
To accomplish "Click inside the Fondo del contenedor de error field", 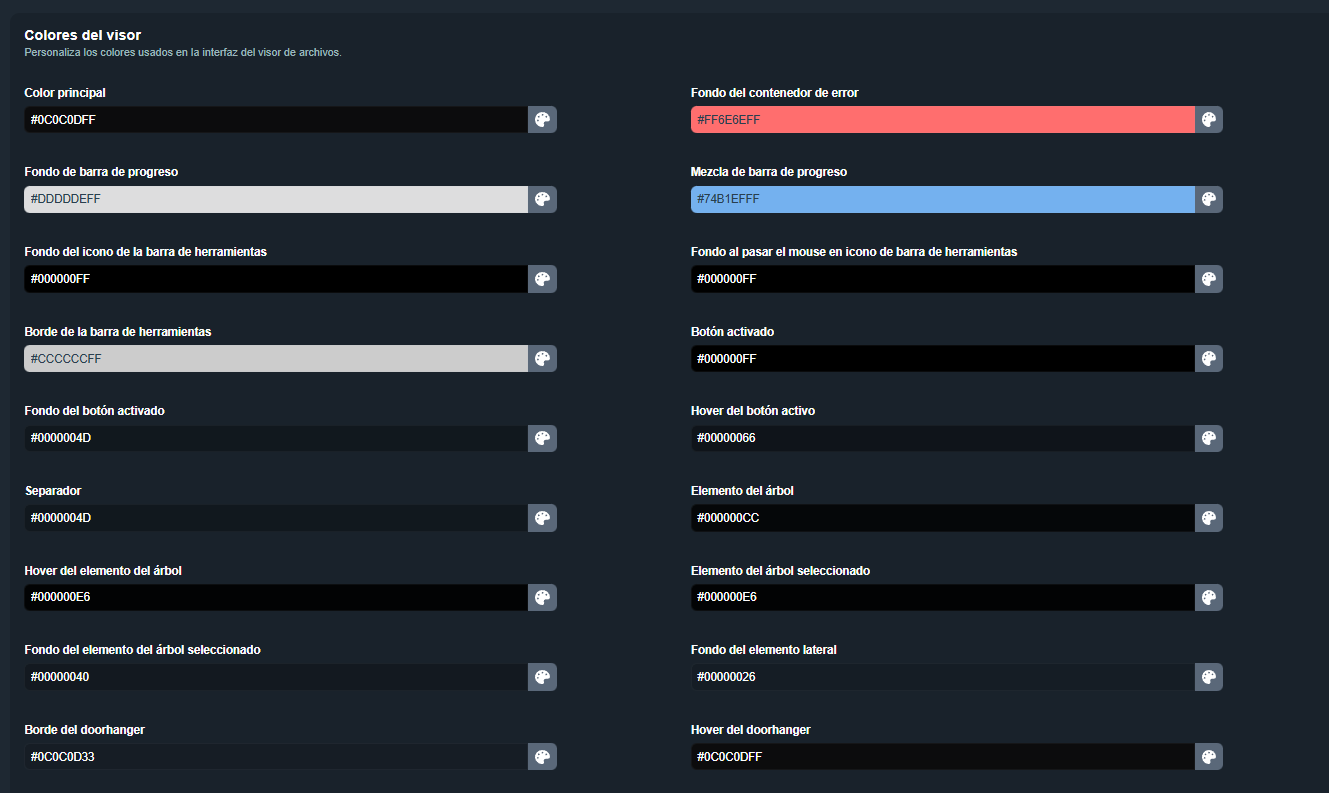I will (942, 119).
